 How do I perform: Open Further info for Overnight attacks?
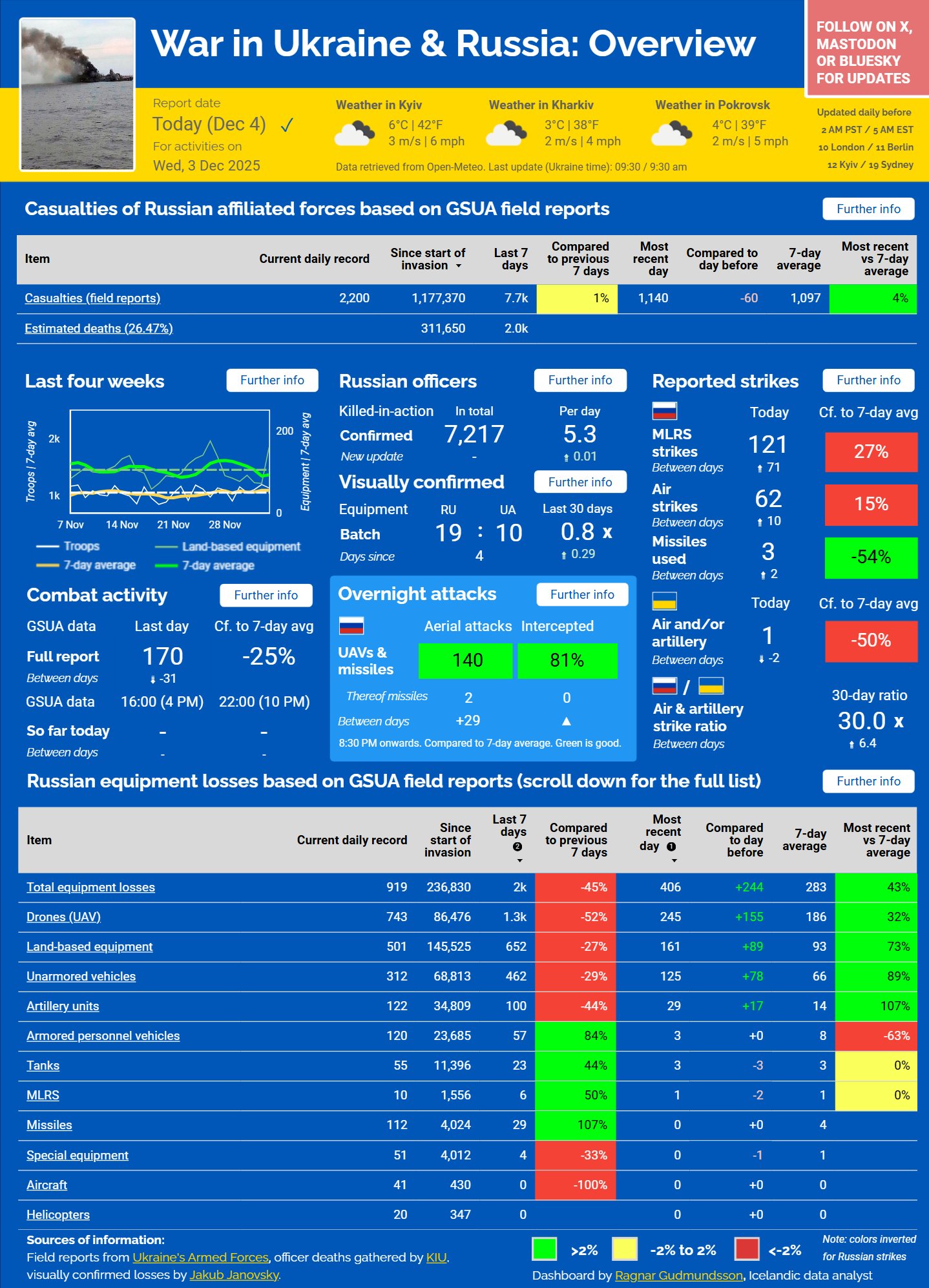[582, 594]
